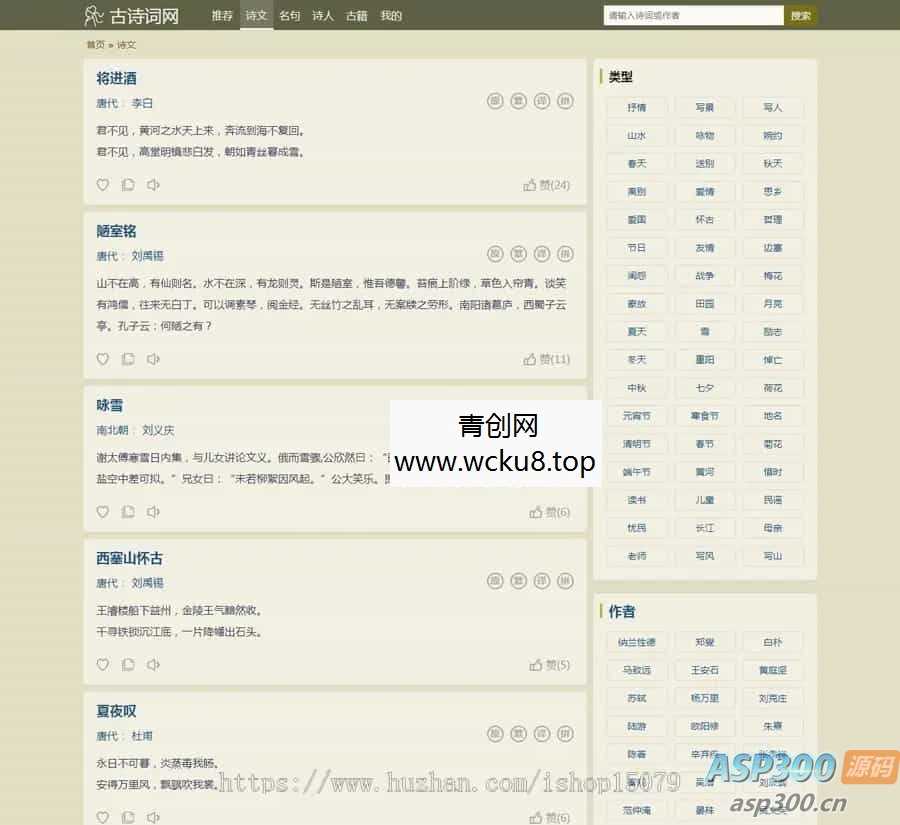Image resolution: width=900 pixels, height=825 pixels.
Task: Click the copy icon under 陋室铭
Action: (x=128, y=359)
